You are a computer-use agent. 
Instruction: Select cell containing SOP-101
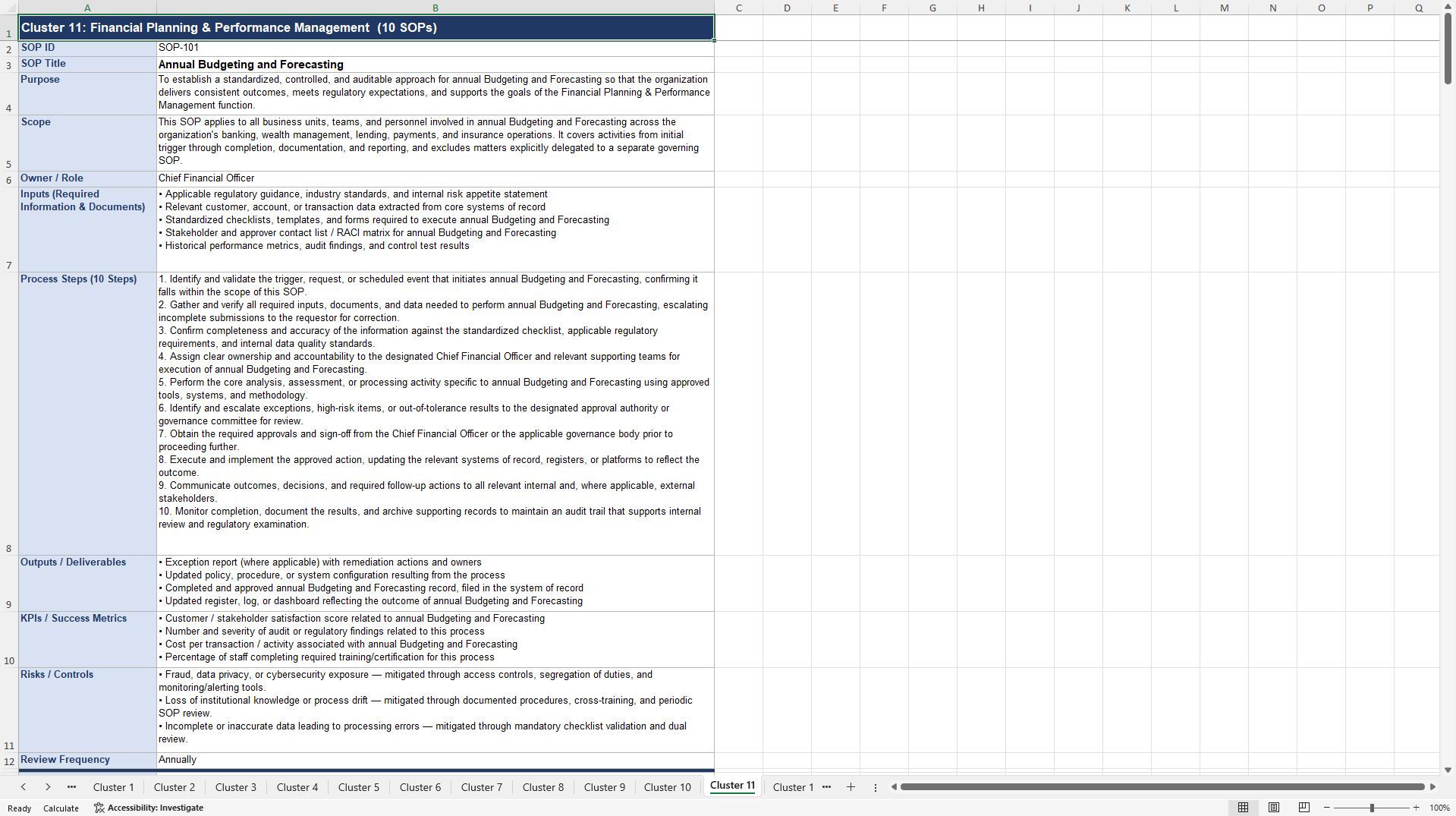click(436, 48)
